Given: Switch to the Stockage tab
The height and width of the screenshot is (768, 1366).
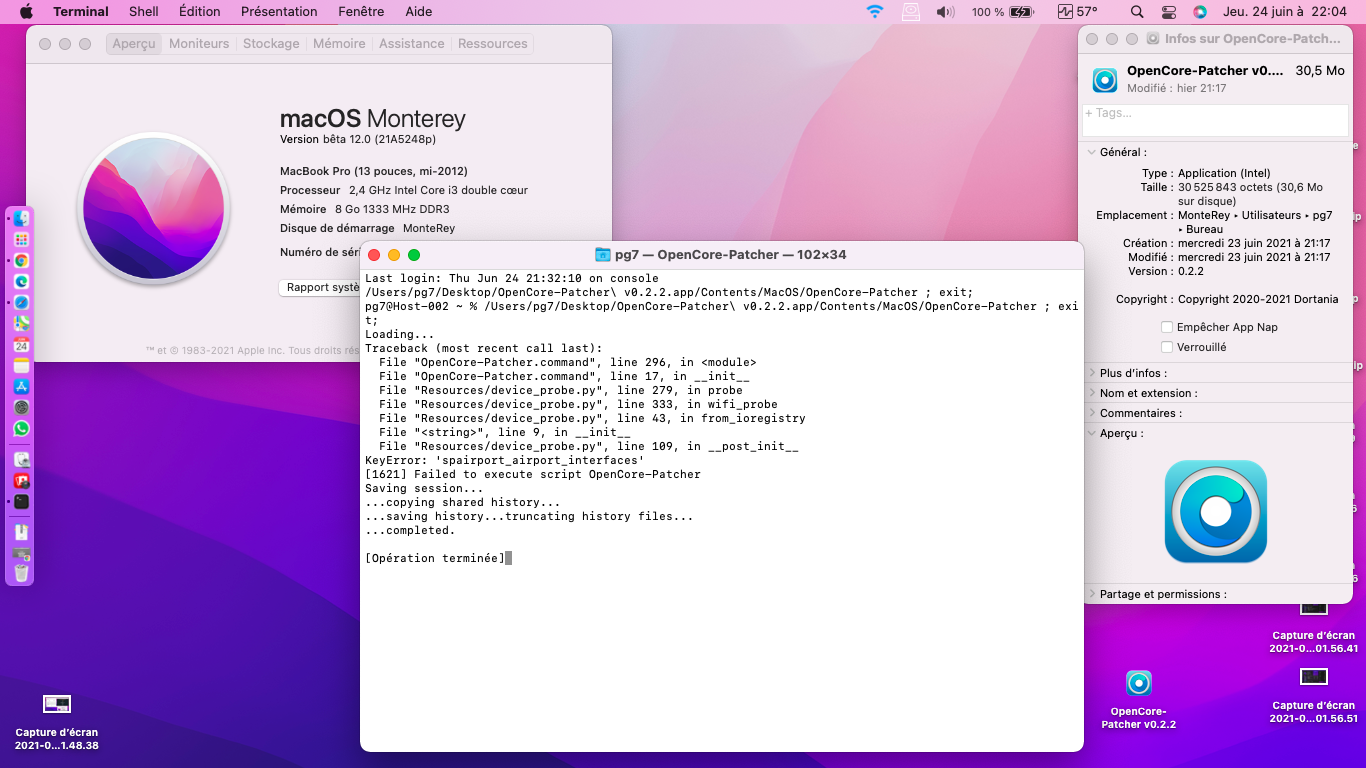Looking at the screenshot, I should click(271, 44).
